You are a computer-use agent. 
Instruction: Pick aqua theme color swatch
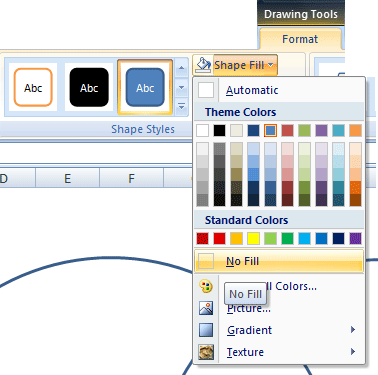pos(338,130)
